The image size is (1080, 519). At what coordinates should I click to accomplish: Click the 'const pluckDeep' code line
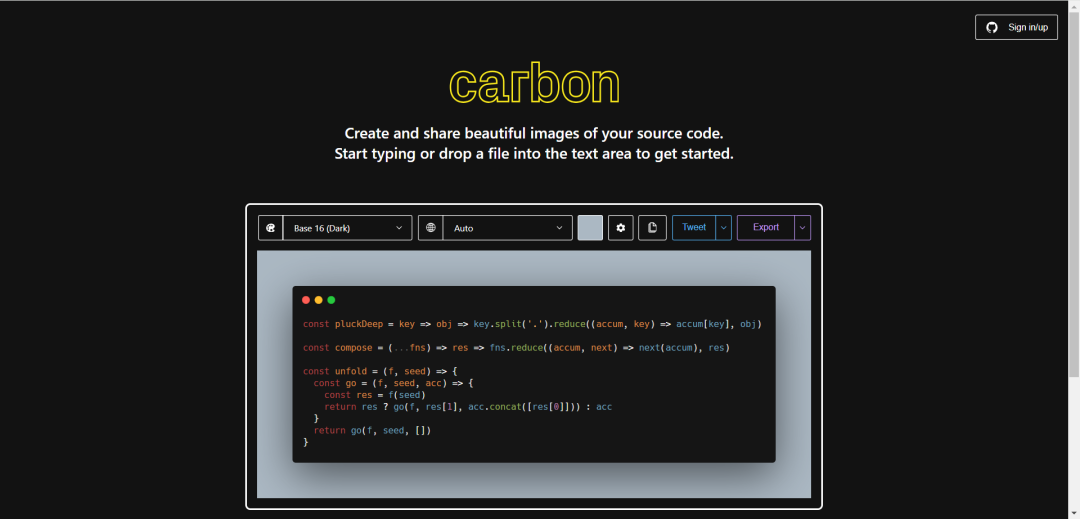[x=532, y=324]
